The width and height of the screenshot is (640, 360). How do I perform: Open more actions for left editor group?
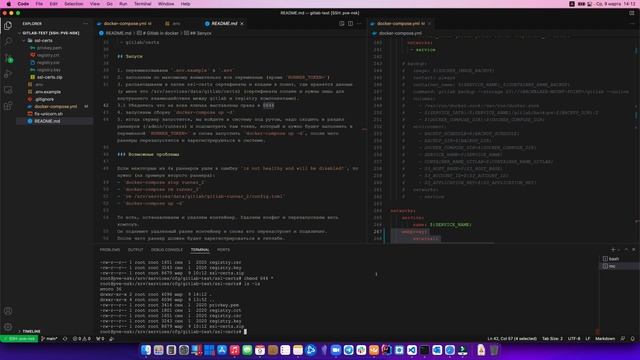[x=359, y=24]
